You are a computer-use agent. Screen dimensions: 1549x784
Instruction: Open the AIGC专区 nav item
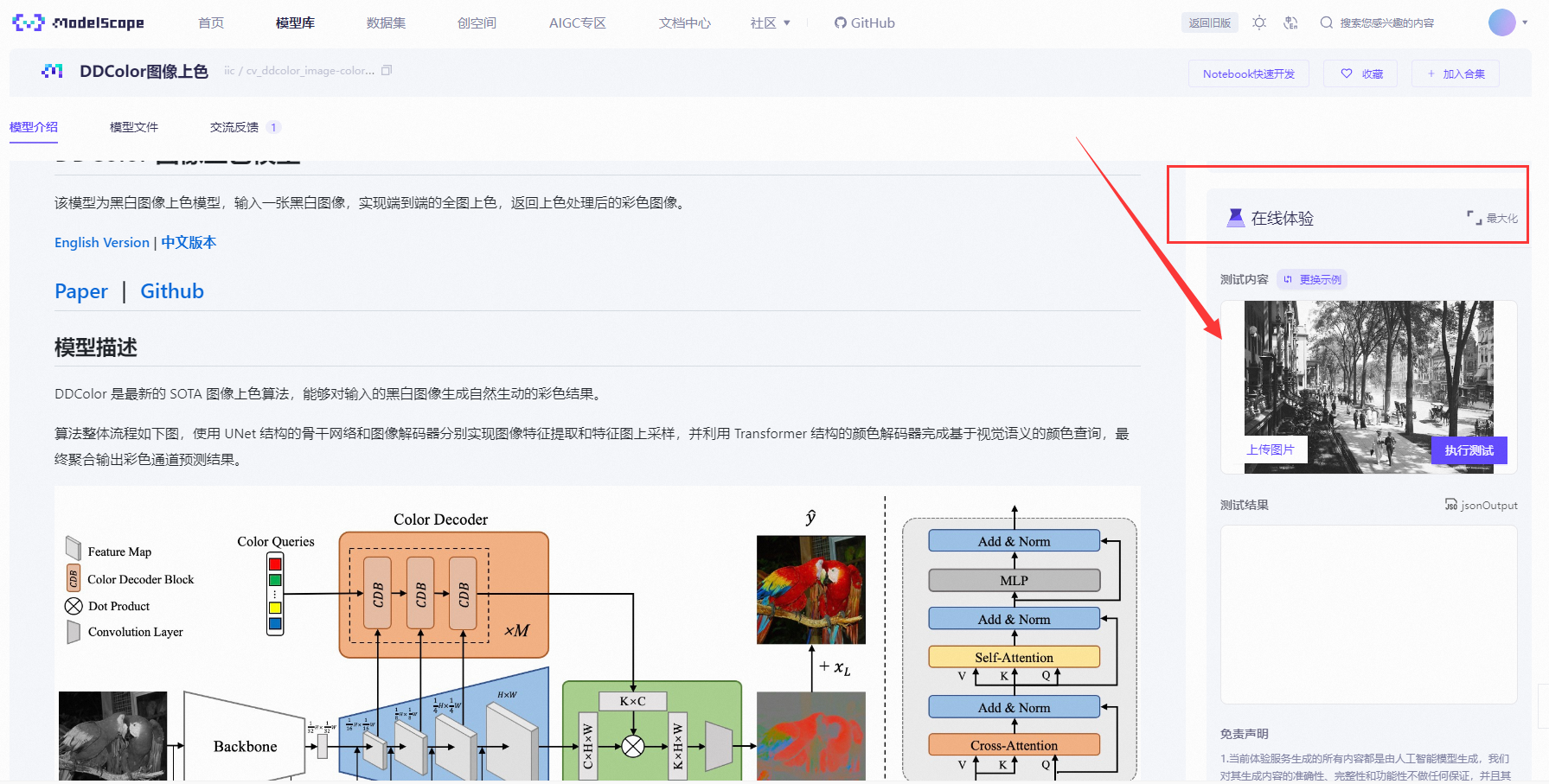click(577, 22)
